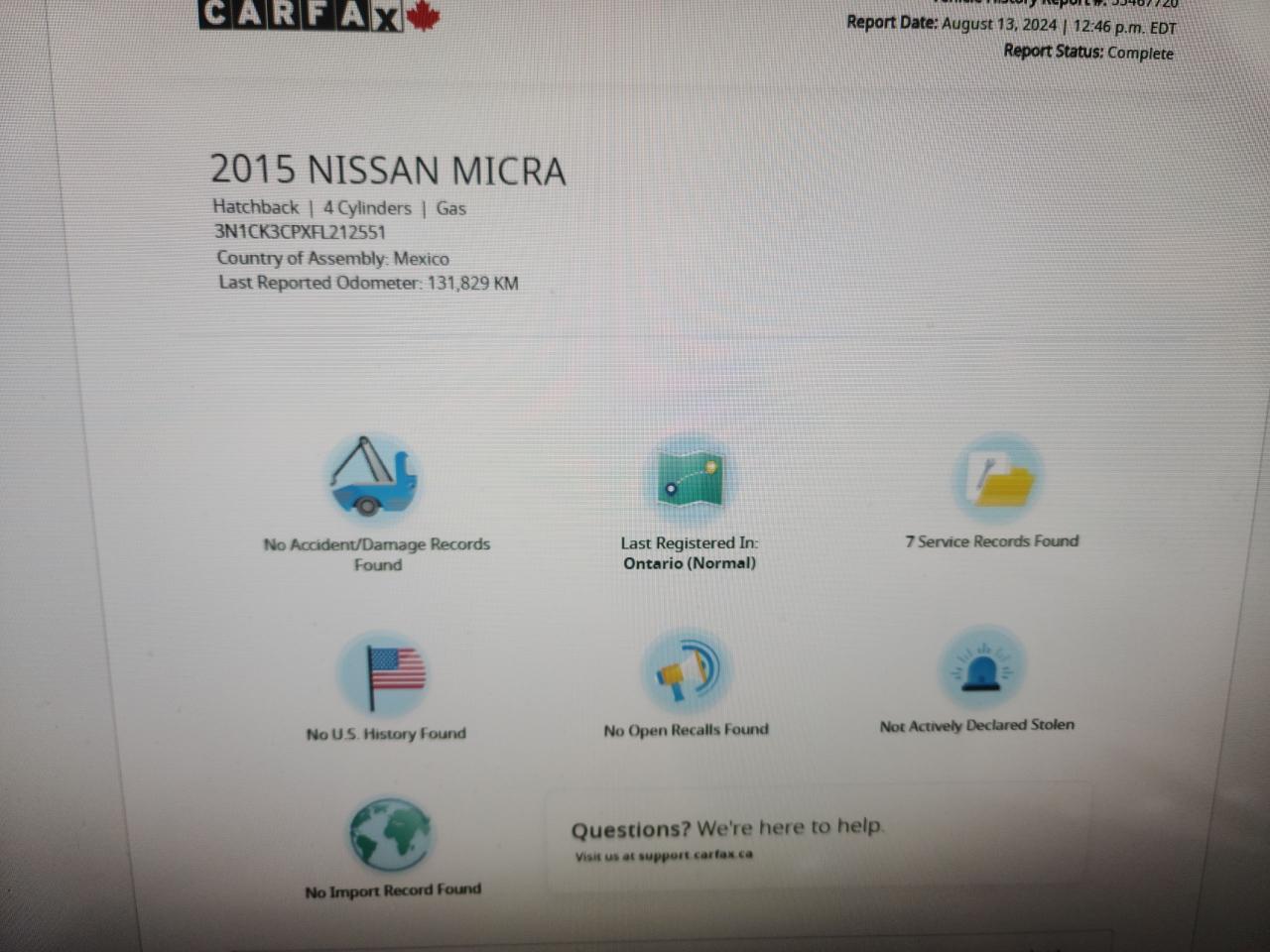Click the red maple leaf emblem
This screenshot has width=1270, height=952.
tap(424, 17)
